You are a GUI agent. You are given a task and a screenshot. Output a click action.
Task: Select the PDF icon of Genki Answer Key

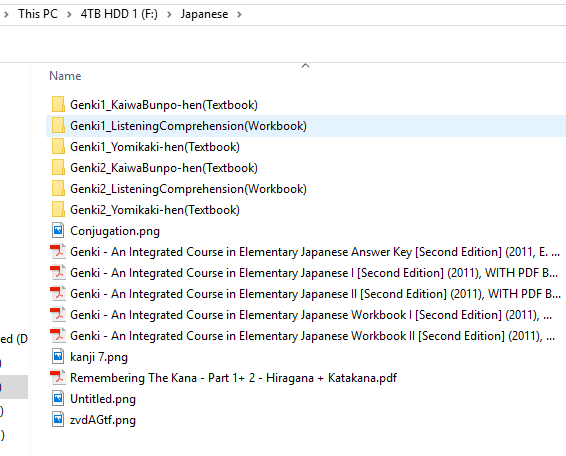[x=58, y=252]
